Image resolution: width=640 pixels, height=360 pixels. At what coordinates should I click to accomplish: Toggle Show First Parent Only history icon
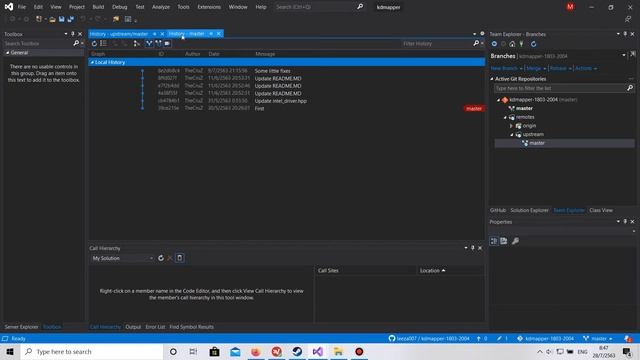[137, 43]
